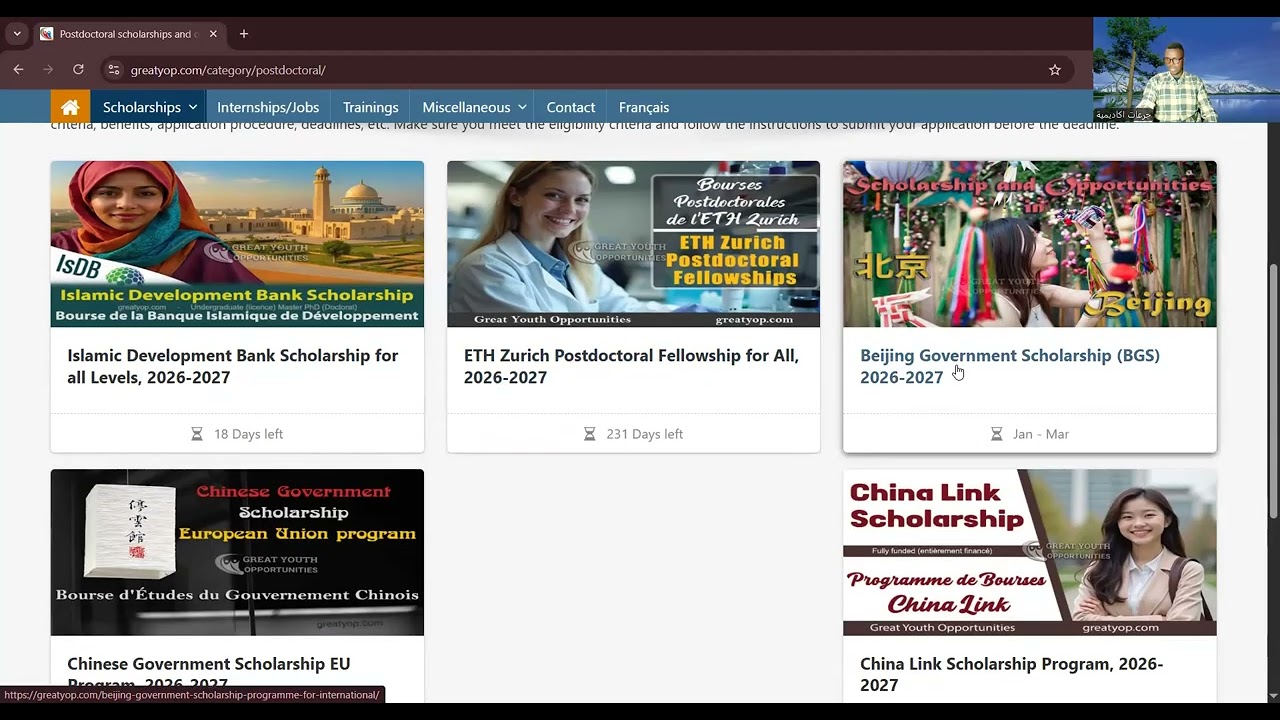1280x720 pixels.
Task: Click the scrollbar down arrow
Action: click(x=1273, y=695)
